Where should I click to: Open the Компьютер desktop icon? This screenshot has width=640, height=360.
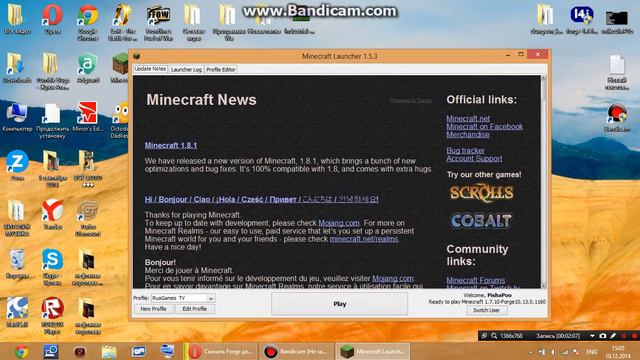click(17, 117)
